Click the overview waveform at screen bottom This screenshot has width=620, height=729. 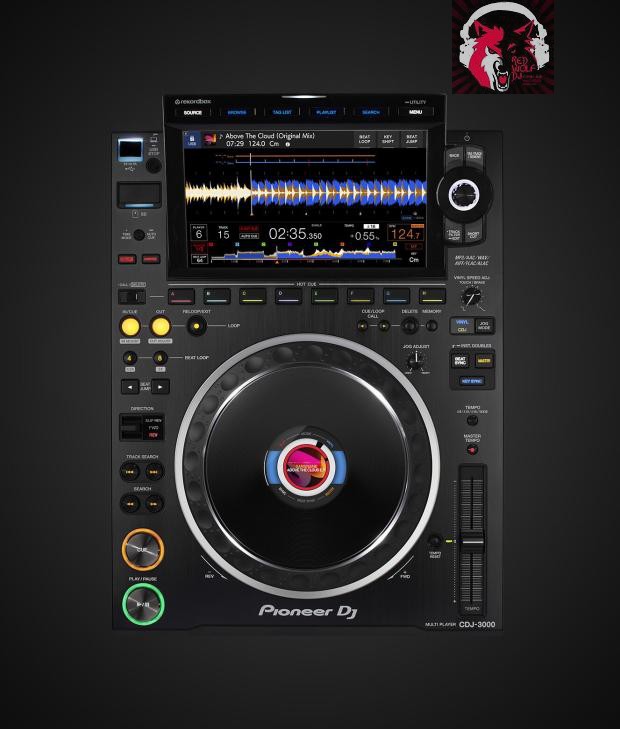coord(303,255)
